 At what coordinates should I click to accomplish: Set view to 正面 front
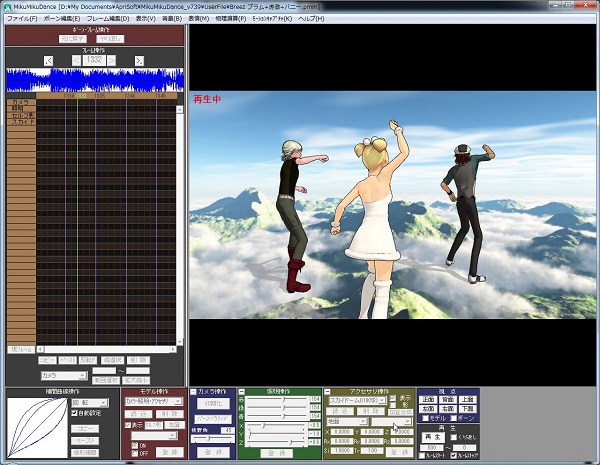point(429,400)
